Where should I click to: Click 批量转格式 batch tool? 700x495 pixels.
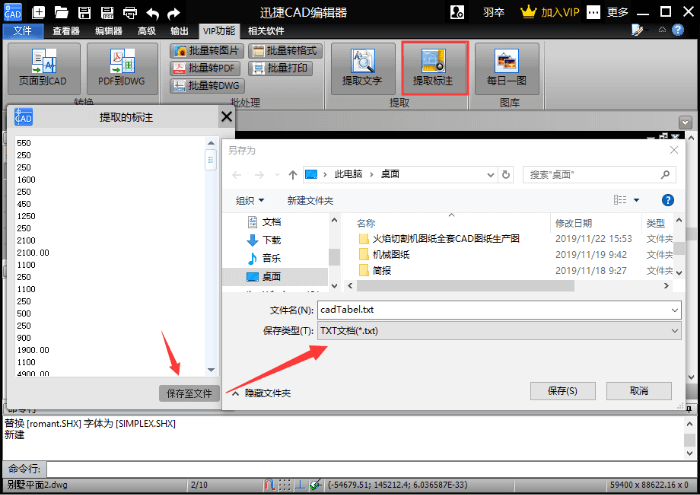point(285,51)
